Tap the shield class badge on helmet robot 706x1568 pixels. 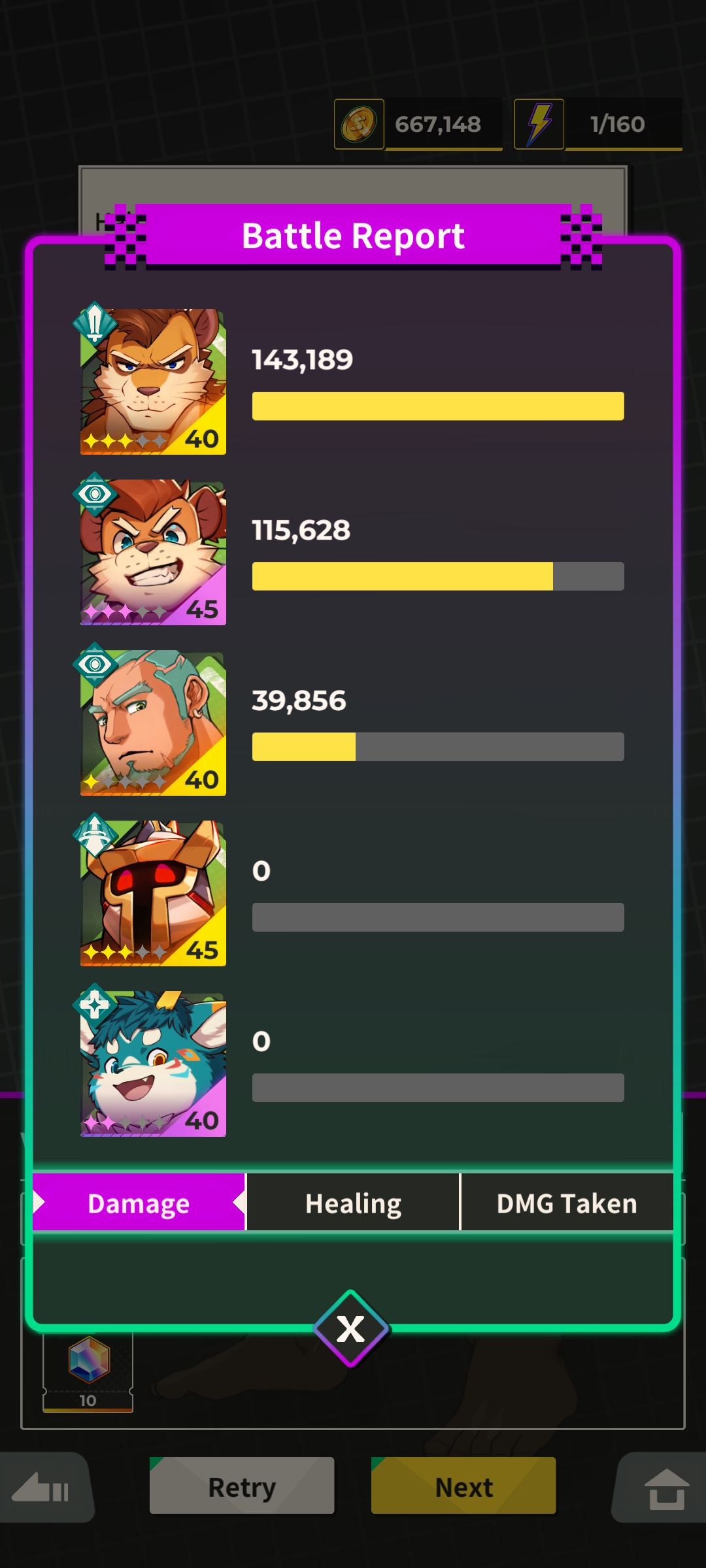pos(95,835)
